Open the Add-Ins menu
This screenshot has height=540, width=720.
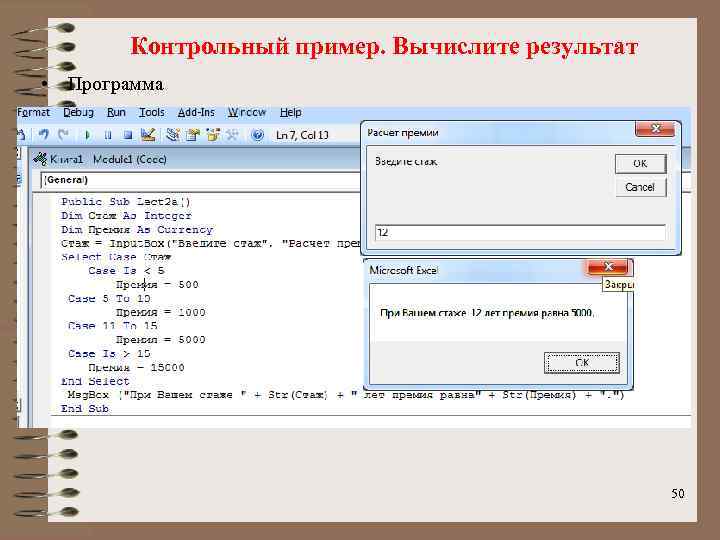[196, 112]
